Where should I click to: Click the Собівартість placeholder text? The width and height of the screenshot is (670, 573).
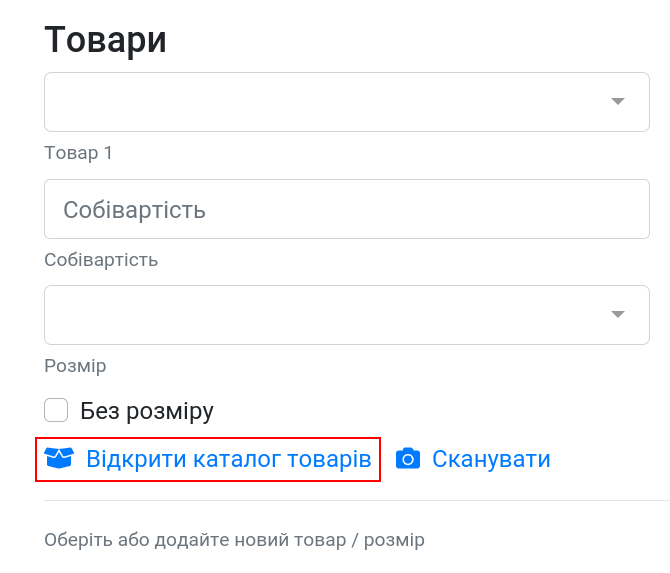(x=135, y=210)
